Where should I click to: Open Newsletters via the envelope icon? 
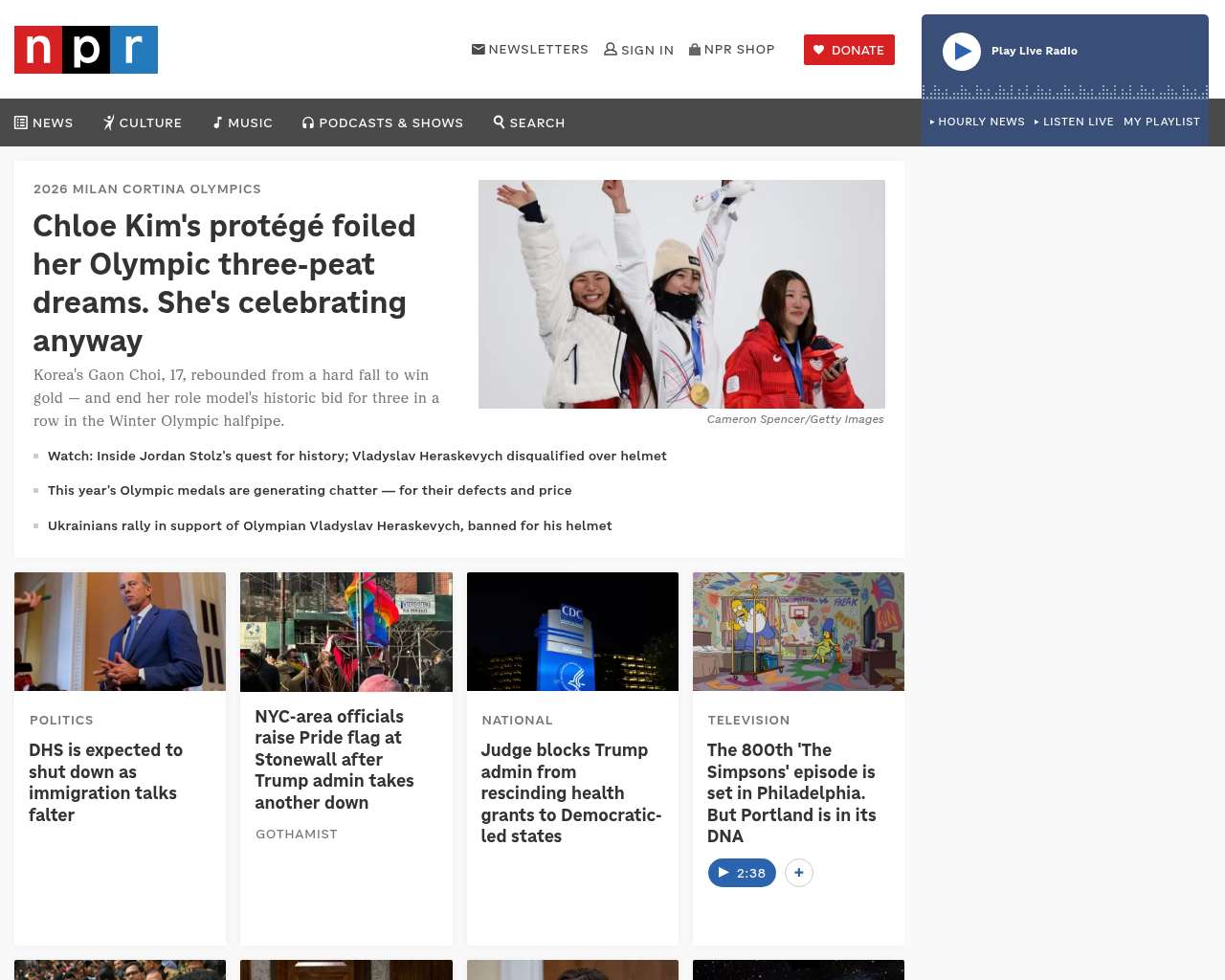pos(479,49)
